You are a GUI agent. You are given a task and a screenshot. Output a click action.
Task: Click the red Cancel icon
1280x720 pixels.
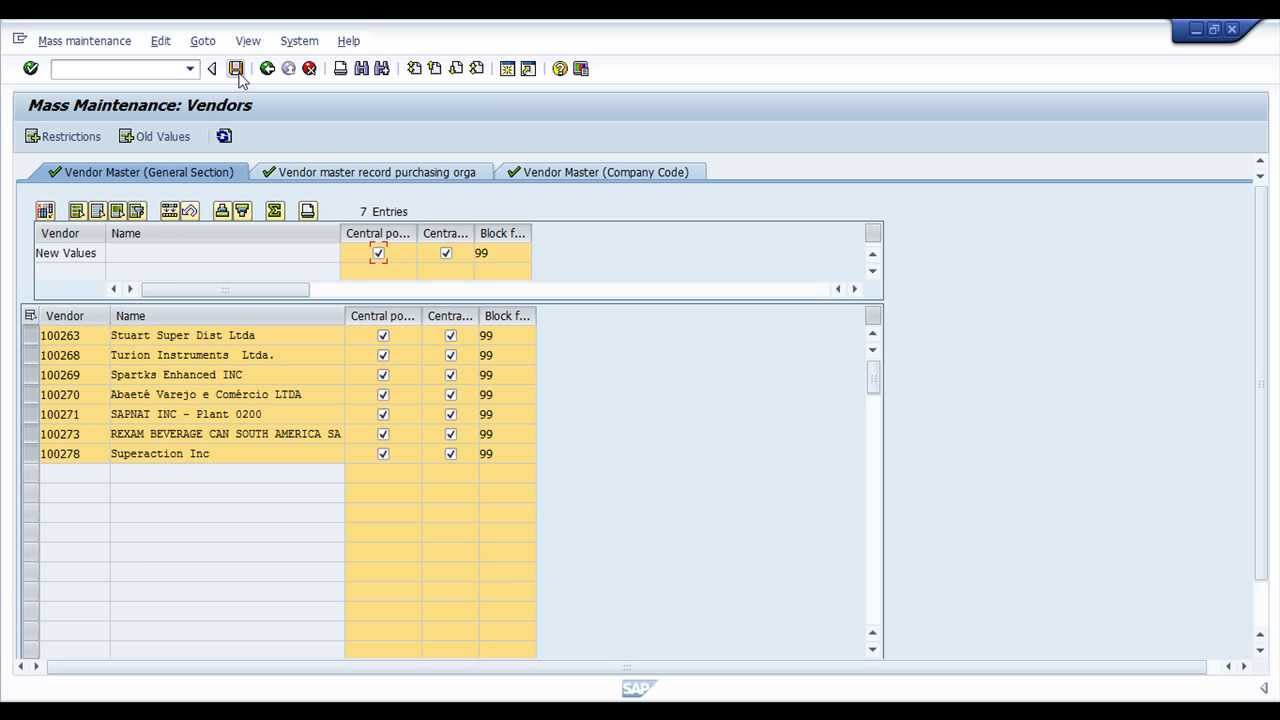[309, 69]
